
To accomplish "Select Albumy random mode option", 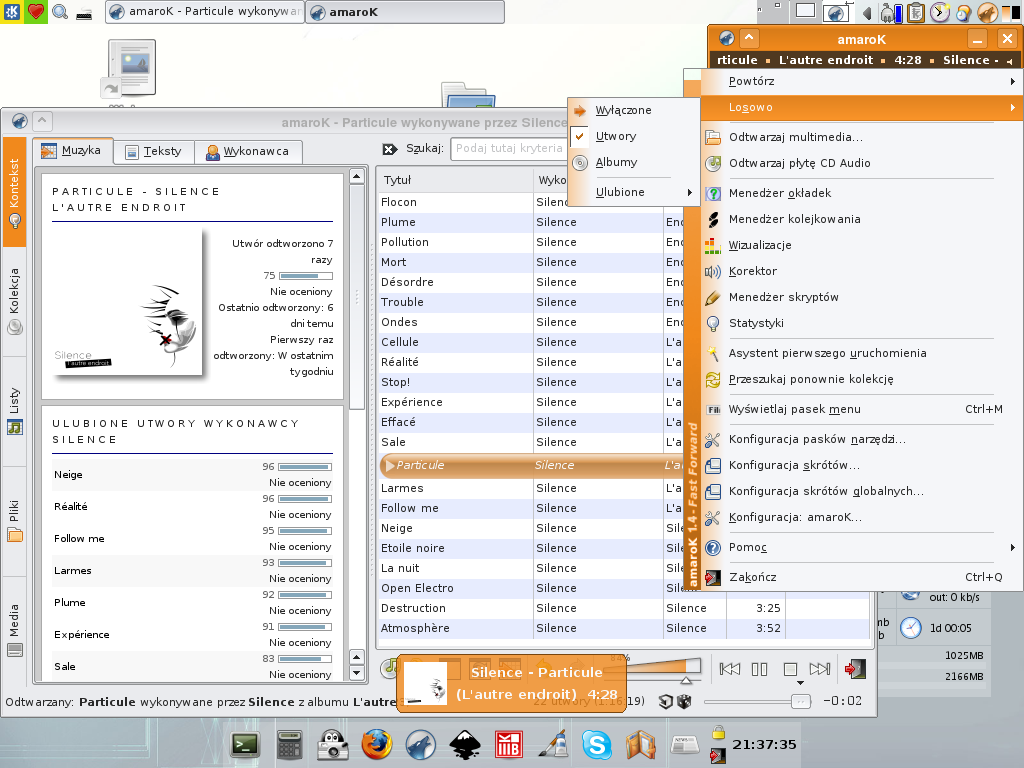I will pyautogui.click(x=635, y=163).
